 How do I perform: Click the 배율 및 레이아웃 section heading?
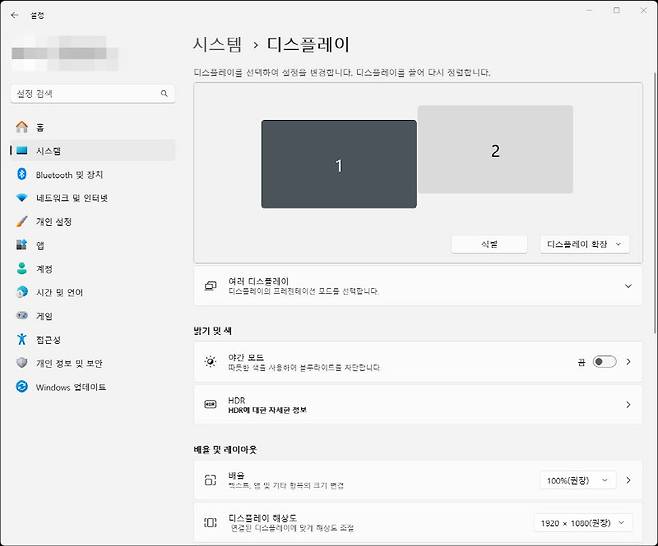point(225,449)
